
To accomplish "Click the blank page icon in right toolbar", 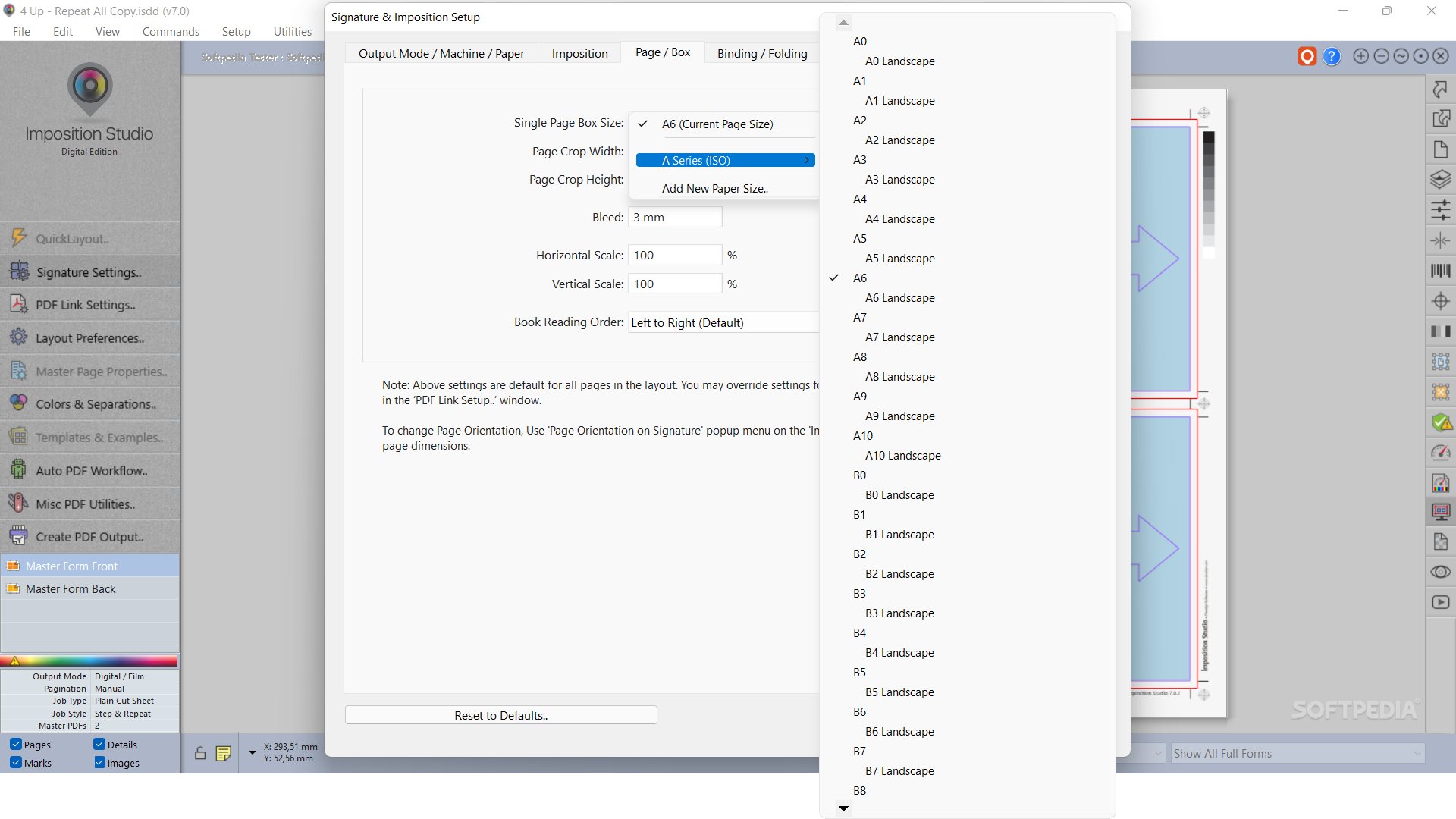I will [1440, 149].
